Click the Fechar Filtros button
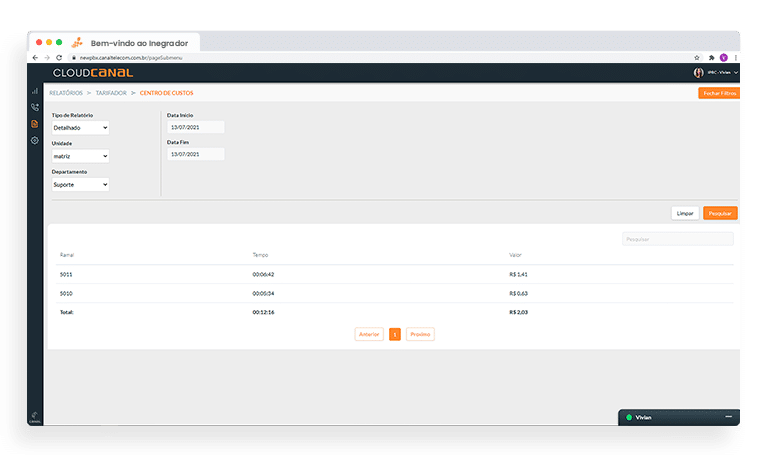Viewport: 767px width, 456px height. point(719,93)
